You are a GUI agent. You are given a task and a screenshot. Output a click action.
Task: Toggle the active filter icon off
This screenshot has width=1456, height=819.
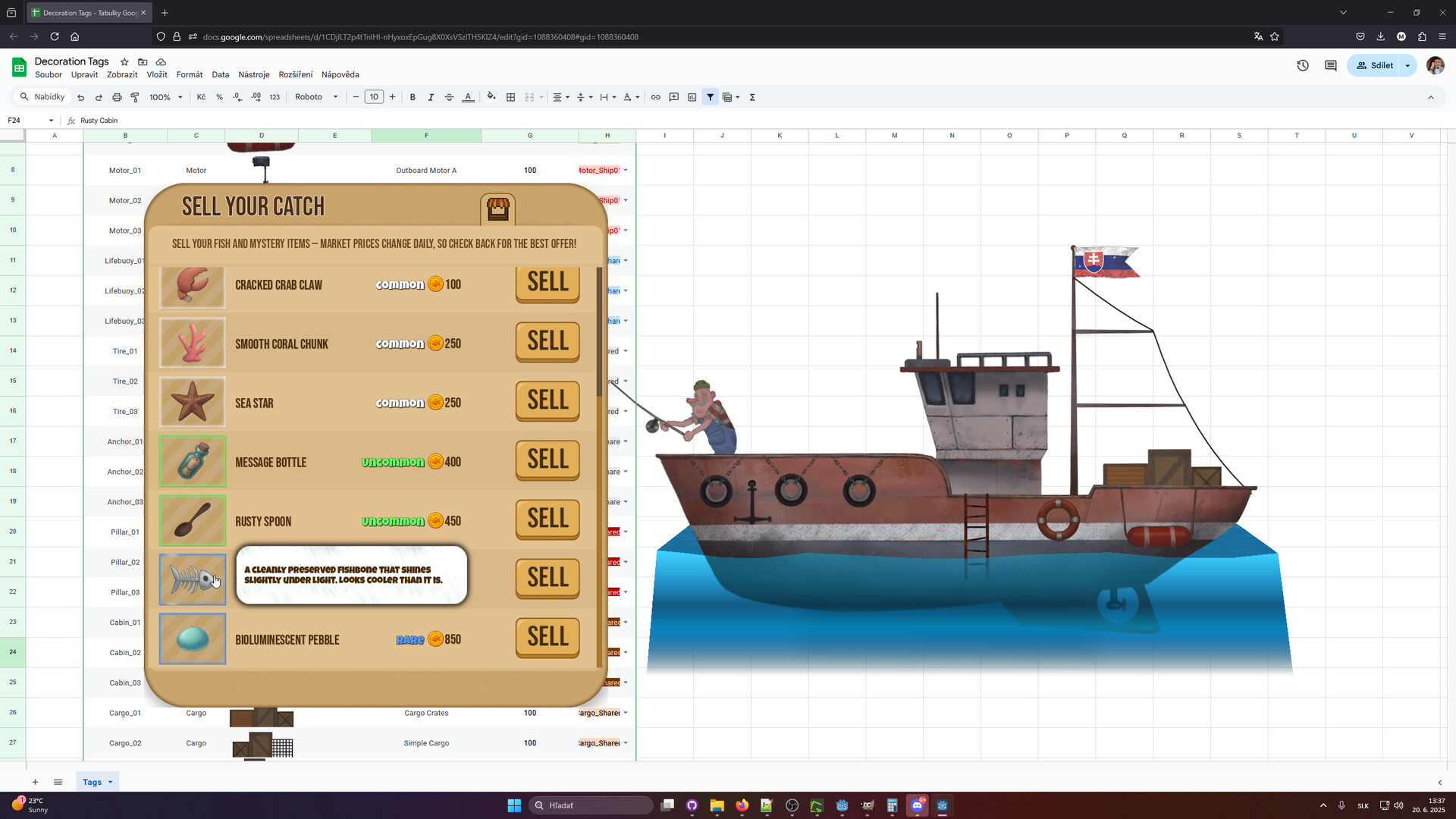[710, 97]
